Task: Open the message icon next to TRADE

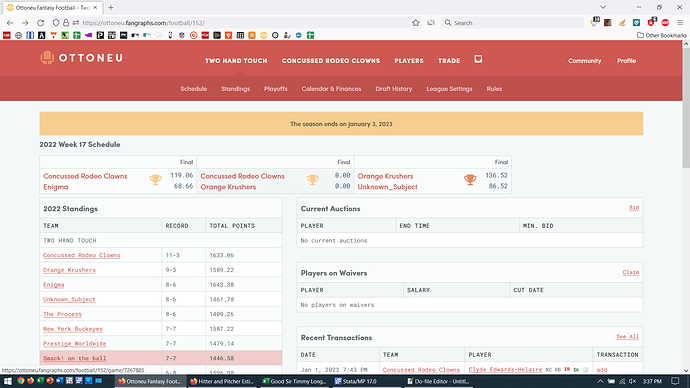Action: click(x=478, y=59)
